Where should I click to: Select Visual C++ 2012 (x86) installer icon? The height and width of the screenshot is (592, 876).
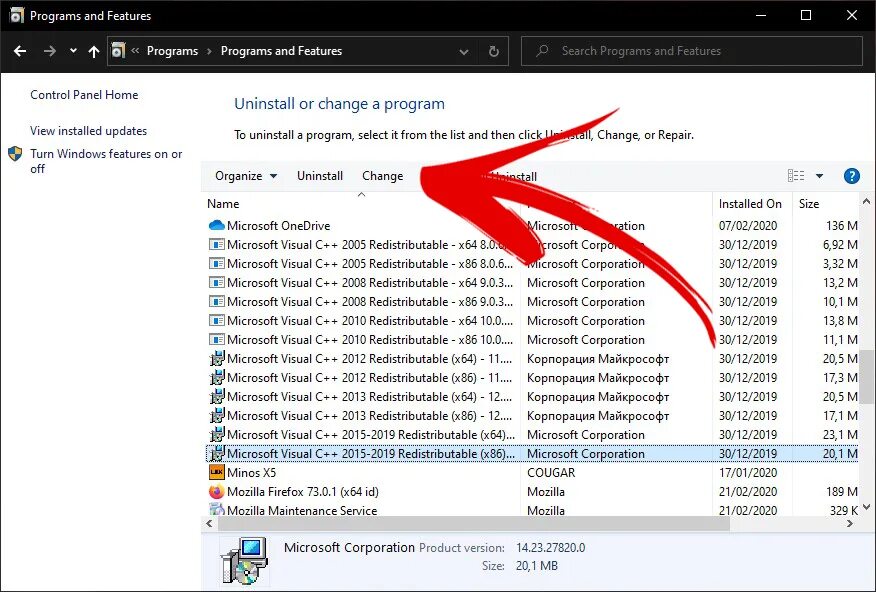217,378
